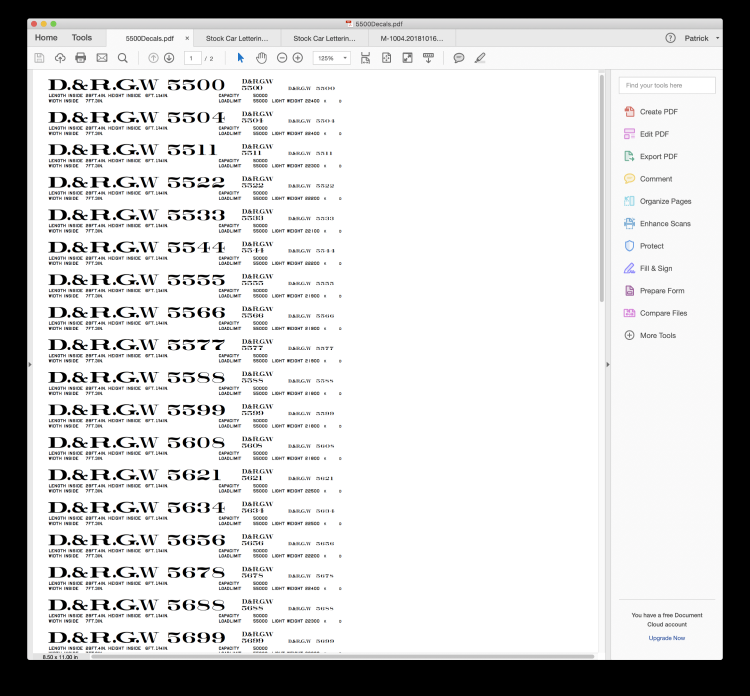Click the Upgrade Now link
This screenshot has width=750, height=696.
(666, 637)
